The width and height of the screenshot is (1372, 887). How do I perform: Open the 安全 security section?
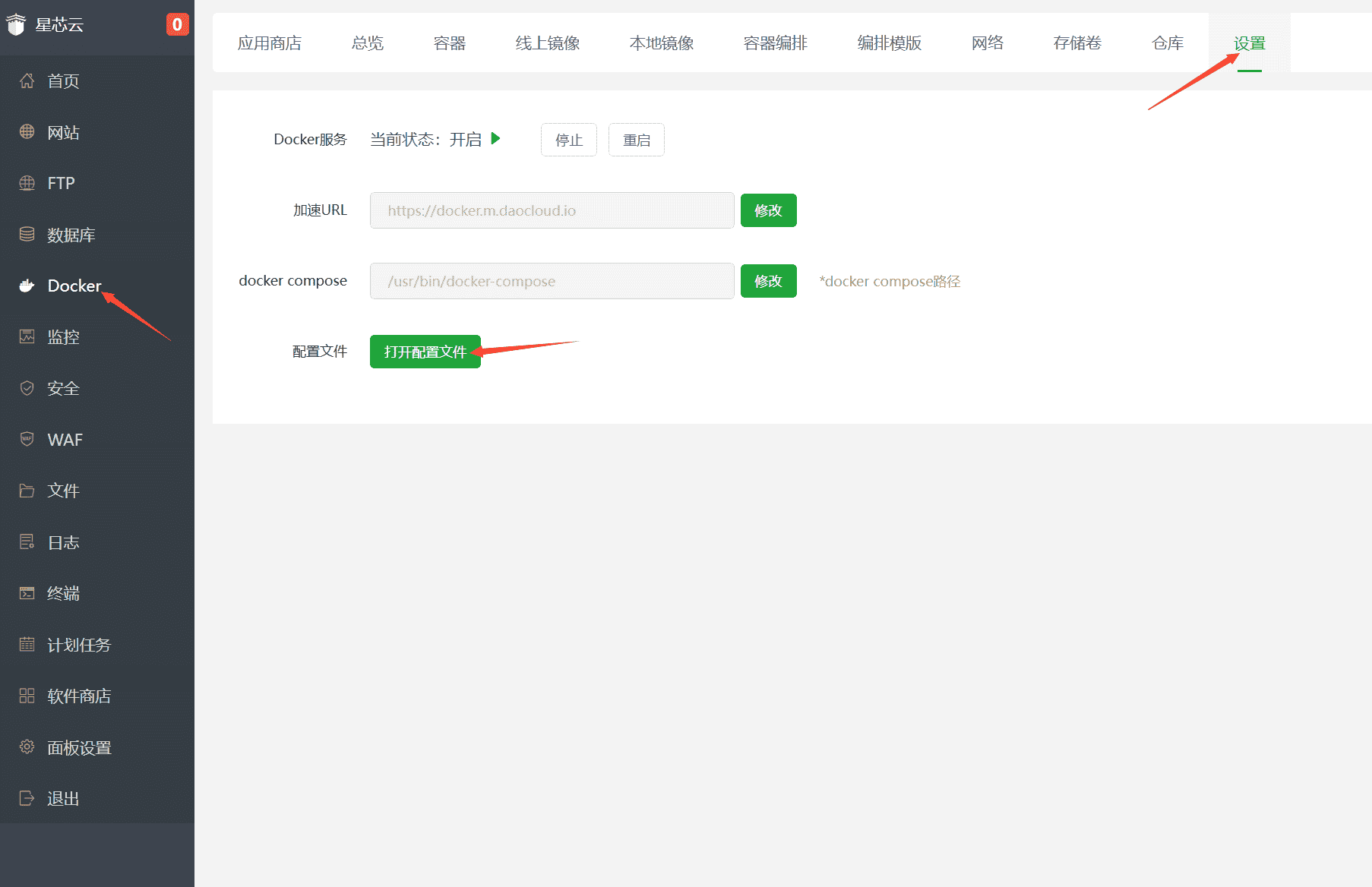click(x=63, y=388)
